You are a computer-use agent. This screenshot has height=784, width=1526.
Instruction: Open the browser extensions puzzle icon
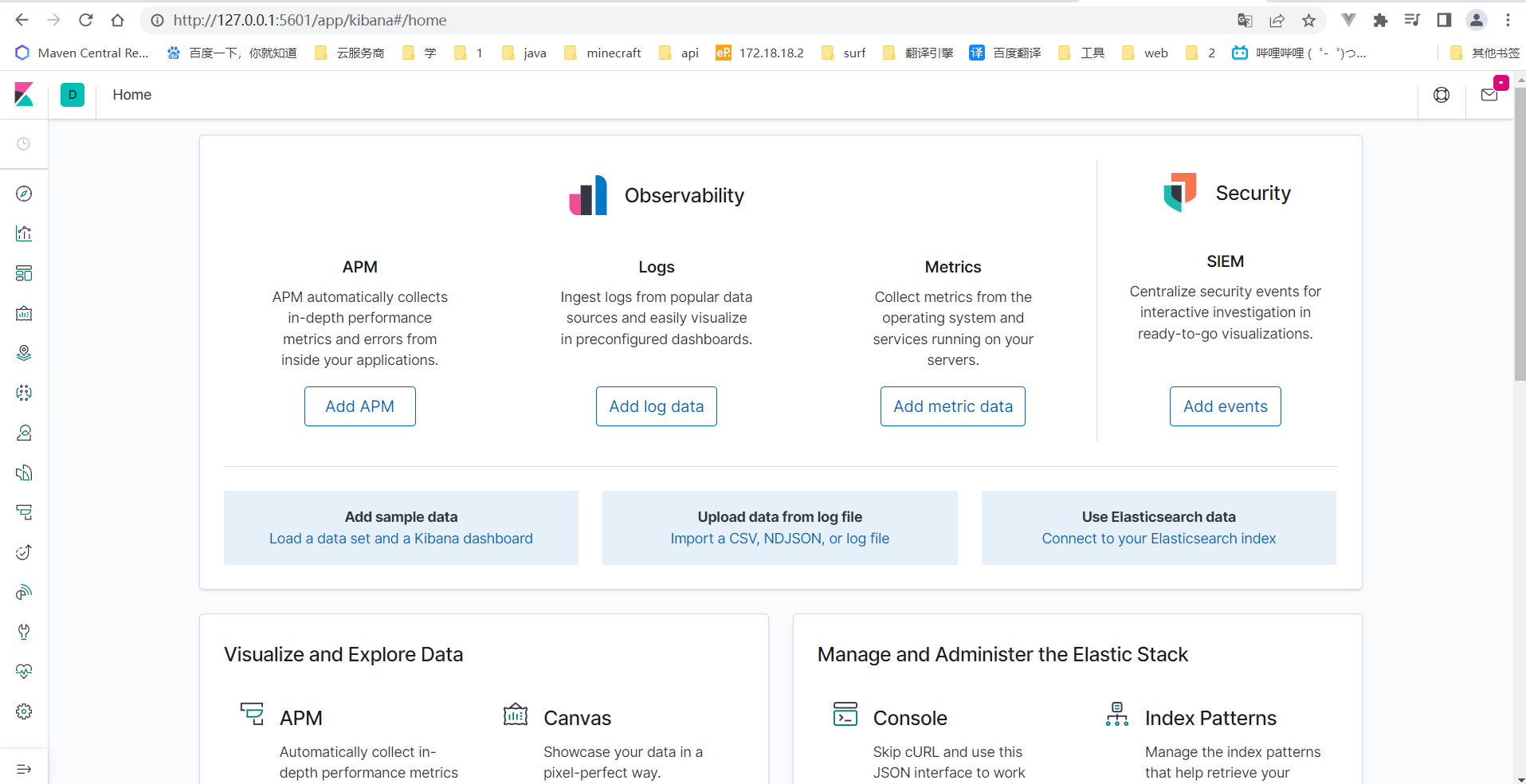(1380, 20)
